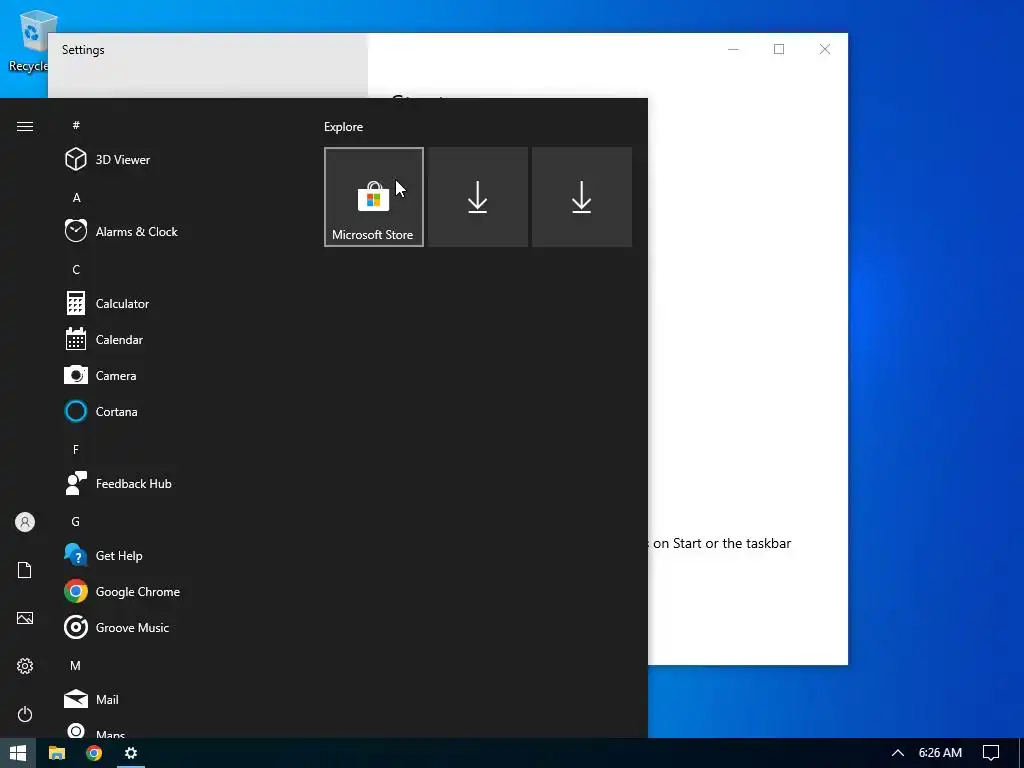Switch to Settings app on taskbar
Screen dimensions: 1024x768
pyautogui.click(x=131, y=753)
